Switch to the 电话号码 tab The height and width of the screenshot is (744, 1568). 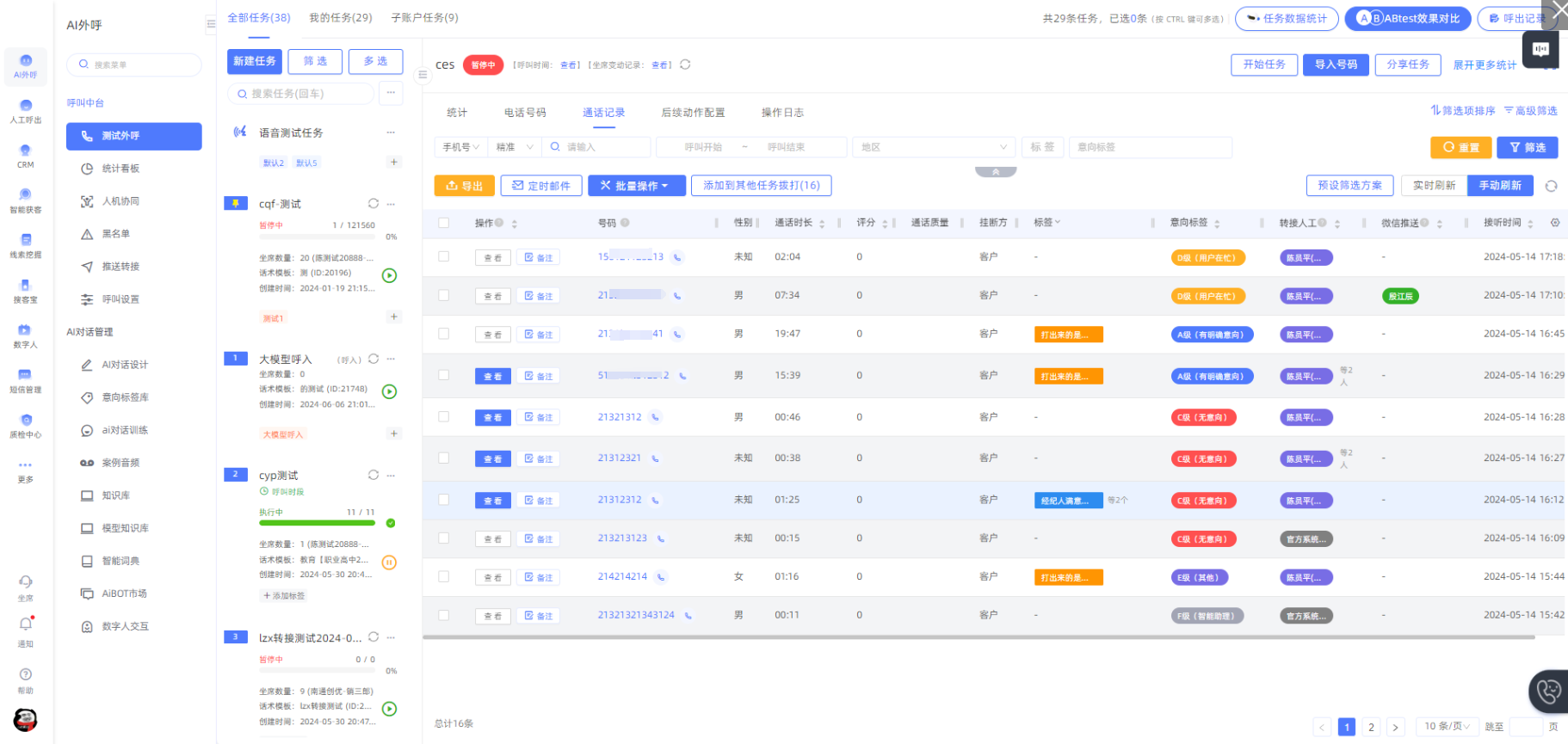524,113
